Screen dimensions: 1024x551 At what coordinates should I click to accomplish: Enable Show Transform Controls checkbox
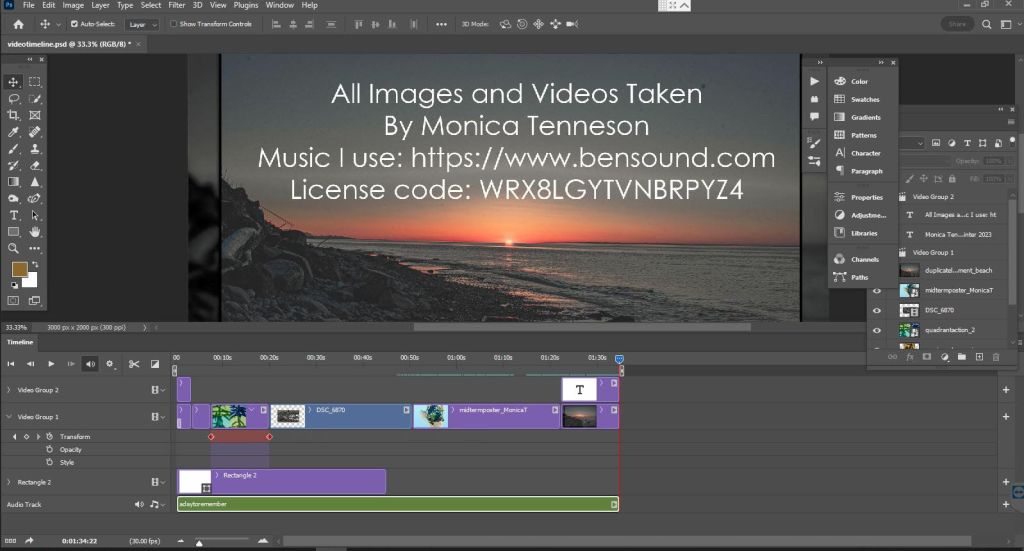click(x=172, y=24)
